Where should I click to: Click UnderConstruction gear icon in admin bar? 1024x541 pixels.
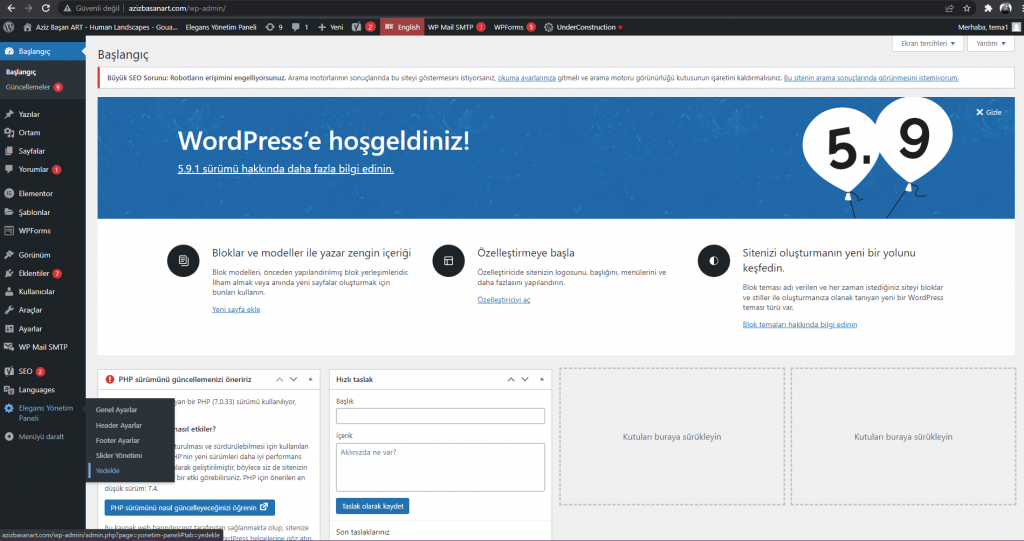coord(549,27)
